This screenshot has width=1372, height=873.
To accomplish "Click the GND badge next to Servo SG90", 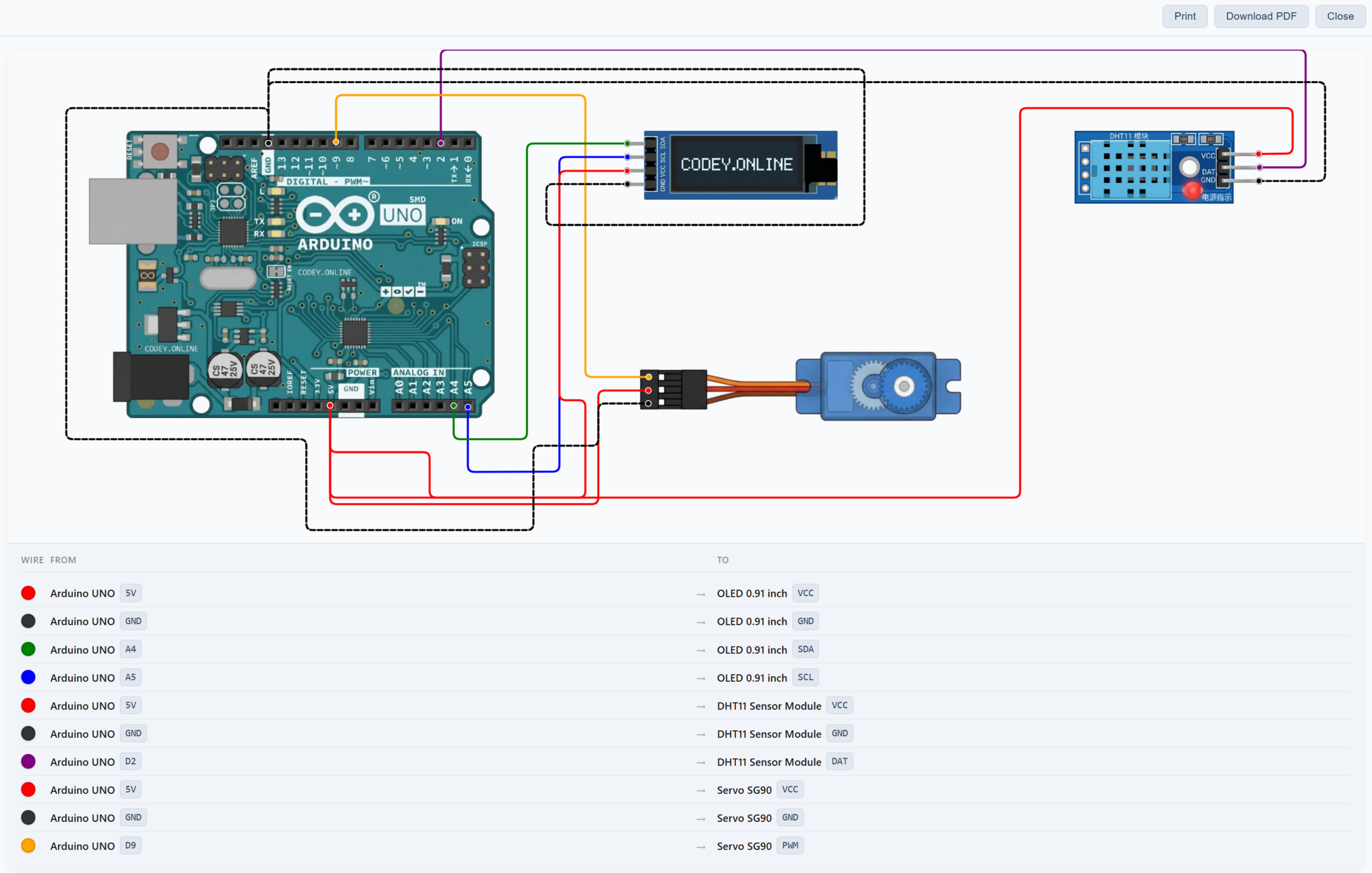I will click(x=790, y=817).
